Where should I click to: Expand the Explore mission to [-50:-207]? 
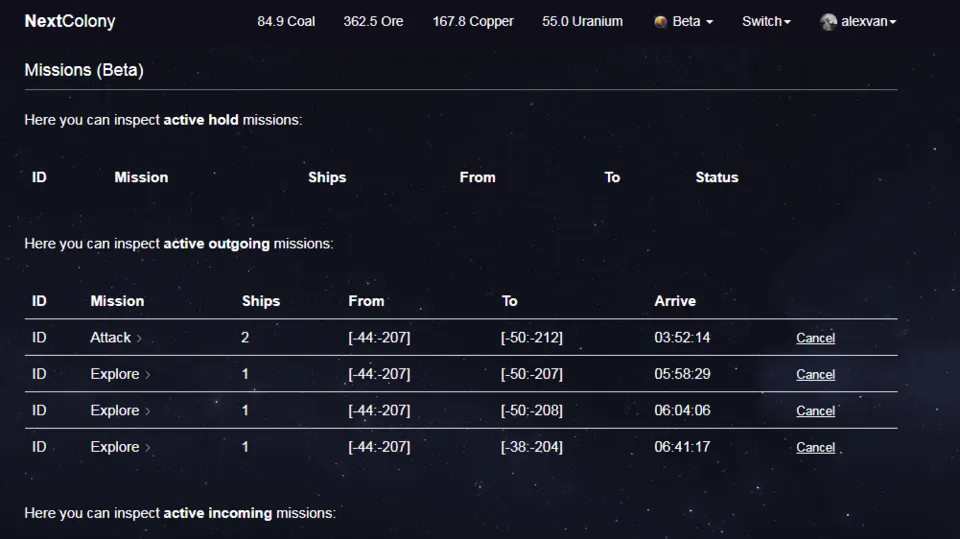pyautogui.click(x=147, y=375)
